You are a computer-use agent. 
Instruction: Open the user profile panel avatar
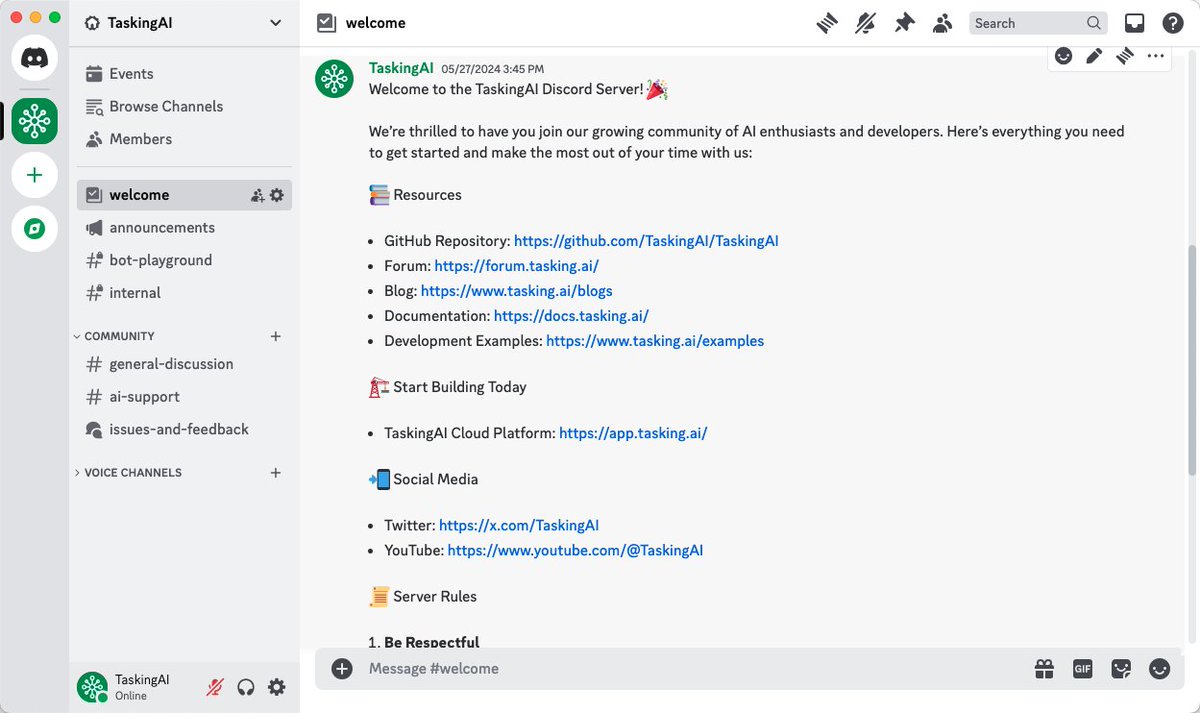coord(92,687)
